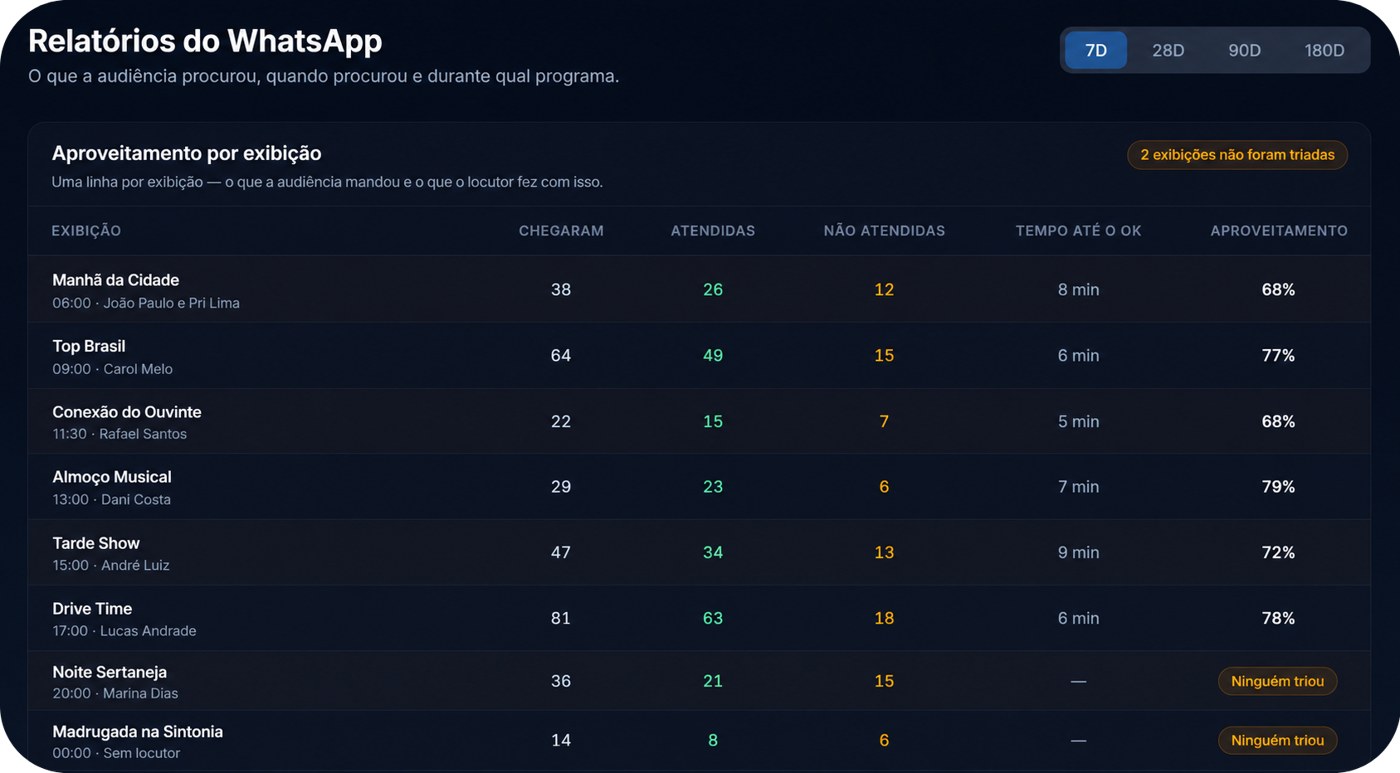Sort by the EXIBIÇÃO column header

[86, 231]
